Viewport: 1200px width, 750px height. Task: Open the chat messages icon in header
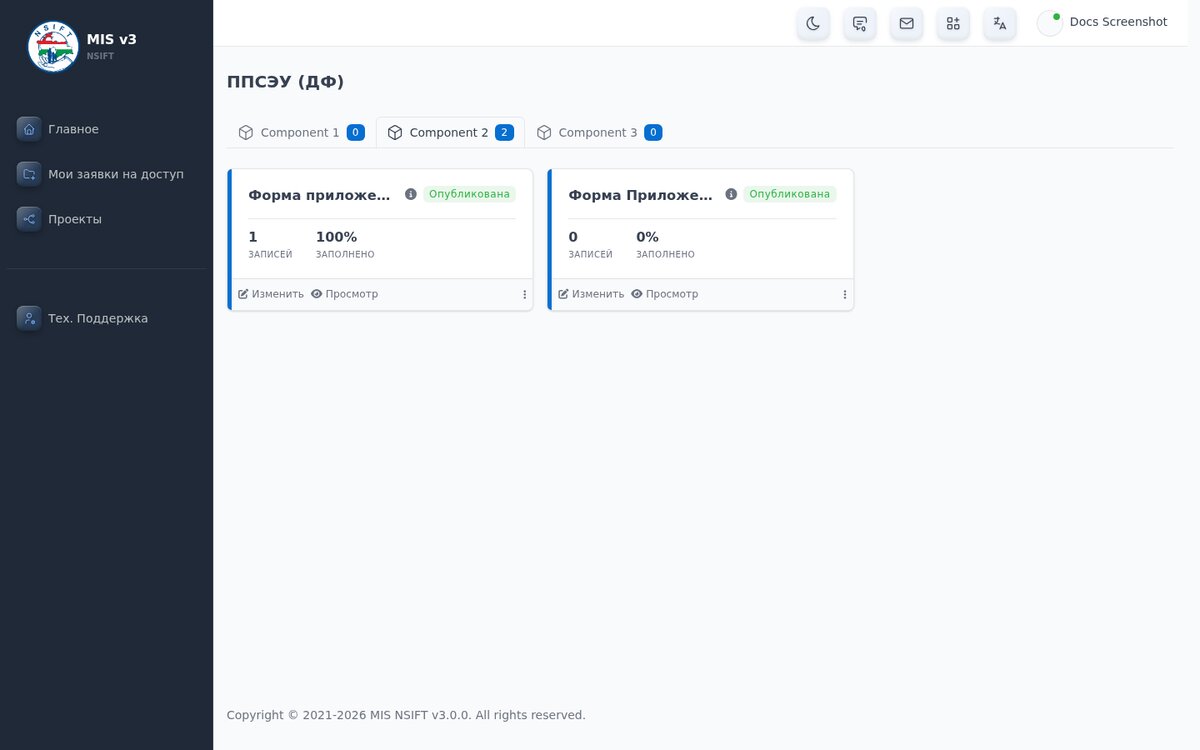[860, 23]
